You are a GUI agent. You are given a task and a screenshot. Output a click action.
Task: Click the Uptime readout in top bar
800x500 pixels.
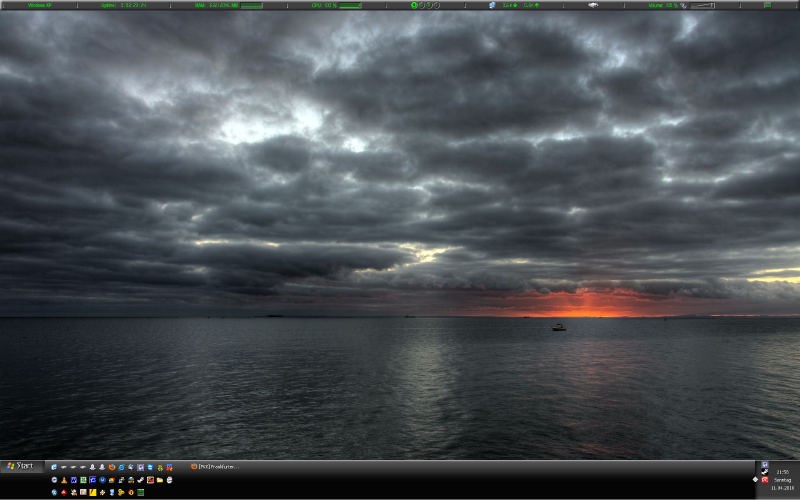123,5
